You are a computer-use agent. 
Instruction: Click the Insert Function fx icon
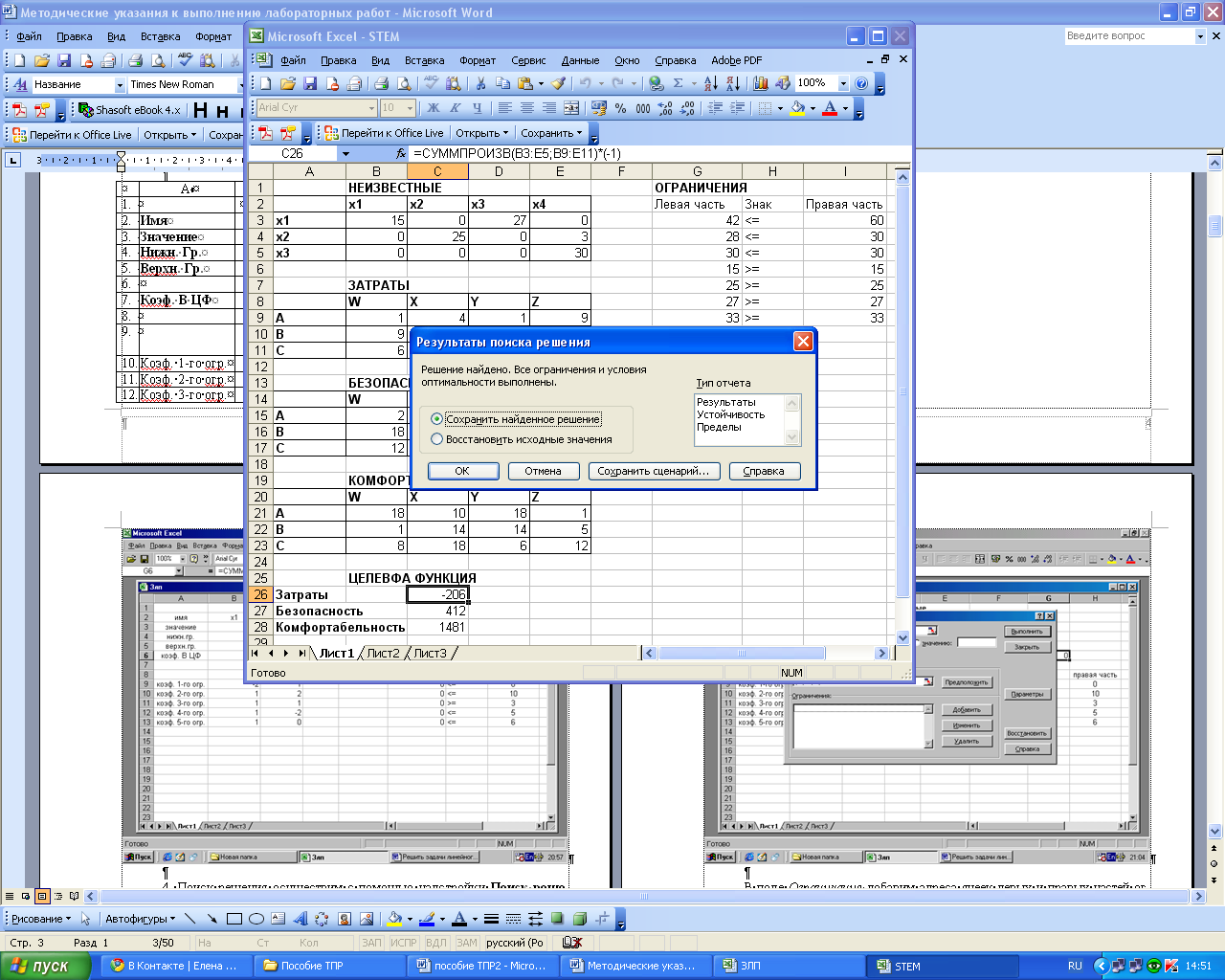[401, 153]
